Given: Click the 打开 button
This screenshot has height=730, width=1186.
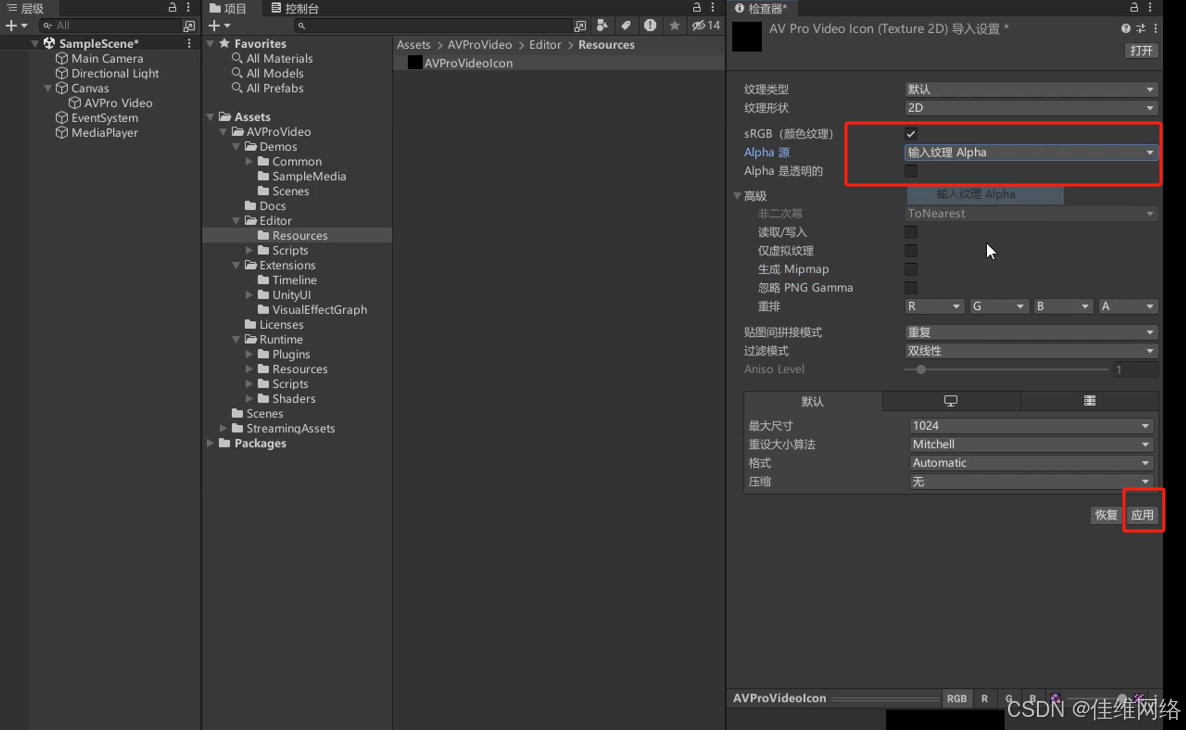Looking at the screenshot, I should pos(1141,51).
